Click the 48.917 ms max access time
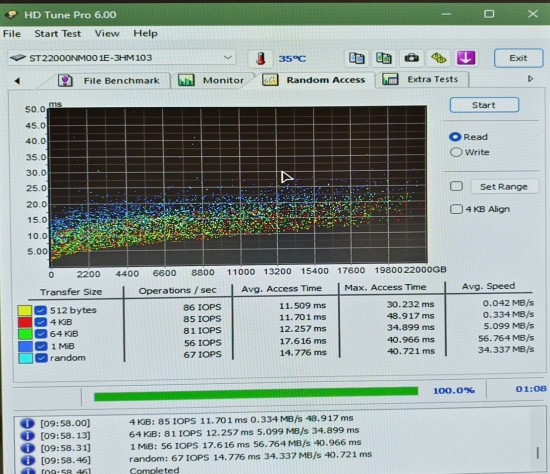This screenshot has height=474, width=550. click(410, 316)
